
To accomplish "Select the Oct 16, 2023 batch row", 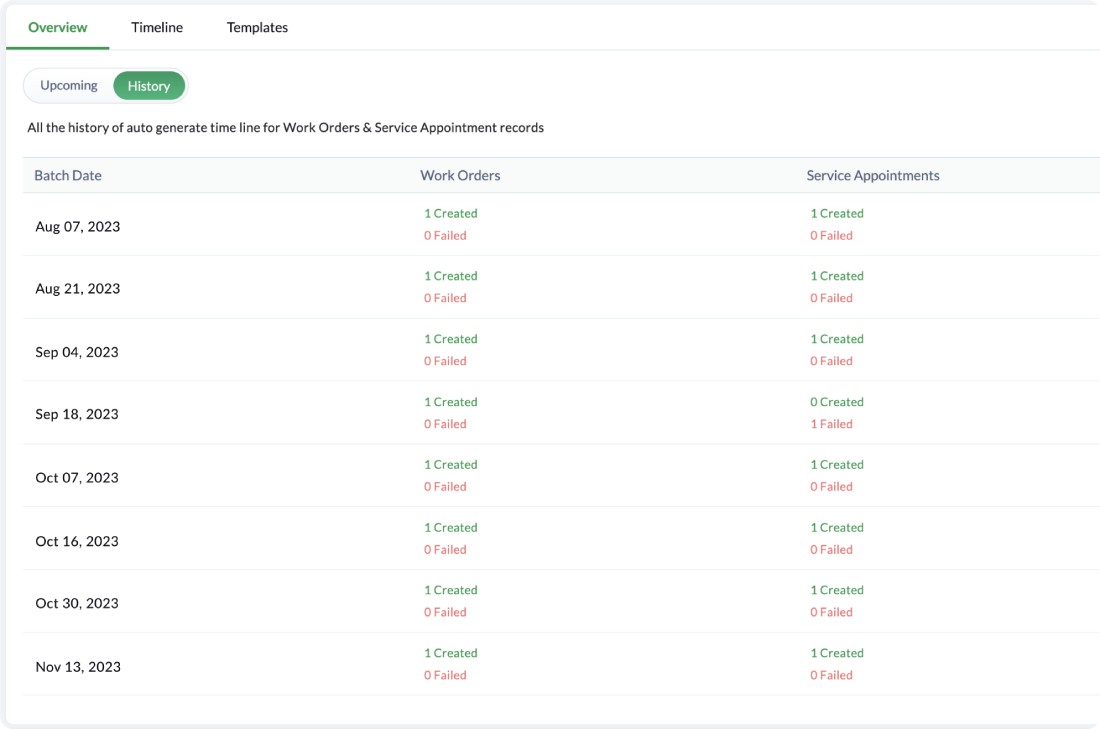I will (77, 541).
